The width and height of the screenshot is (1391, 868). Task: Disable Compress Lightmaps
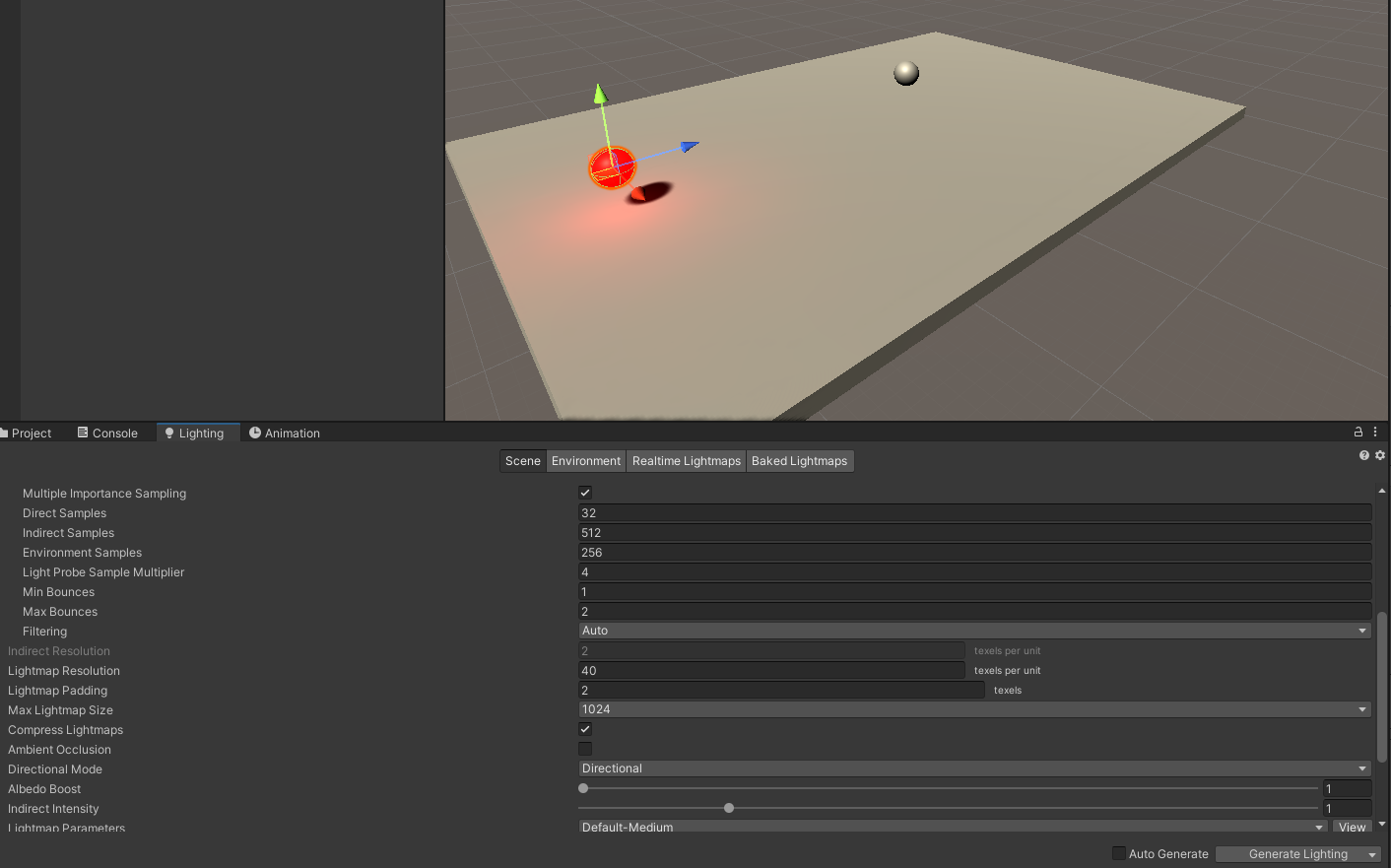tap(584, 729)
